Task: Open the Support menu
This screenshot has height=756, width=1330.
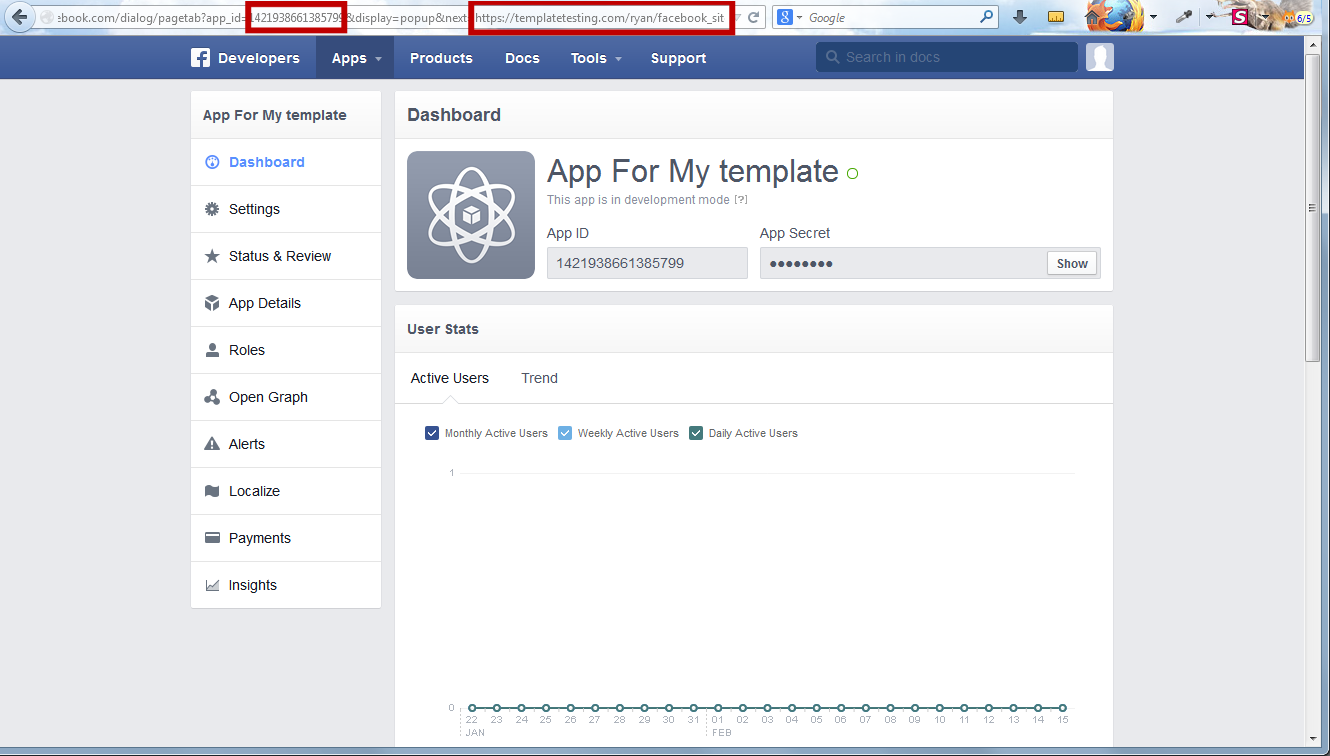Action: coord(678,58)
